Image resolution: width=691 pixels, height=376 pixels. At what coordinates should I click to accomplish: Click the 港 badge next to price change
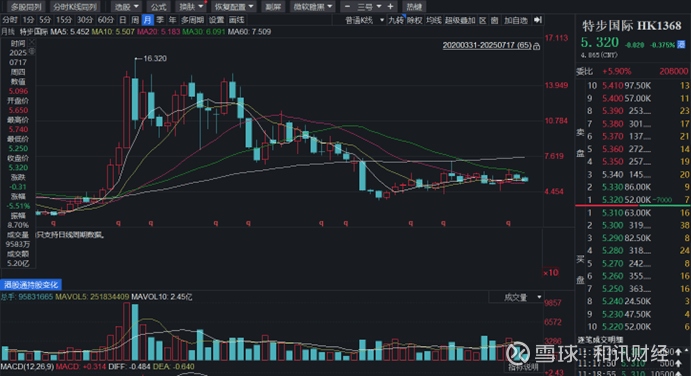tap(681, 45)
